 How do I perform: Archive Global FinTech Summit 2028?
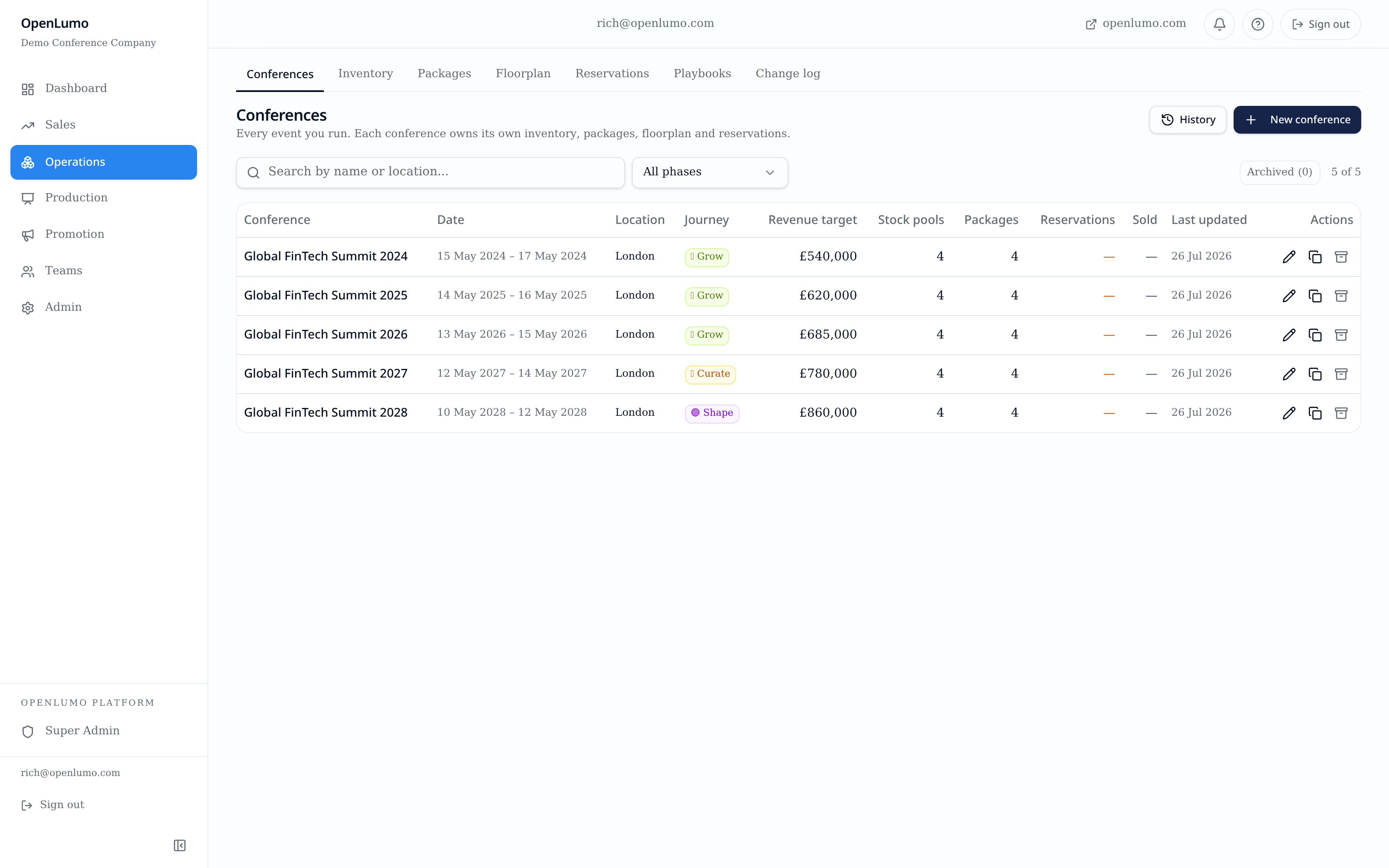tap(1341, 413)
